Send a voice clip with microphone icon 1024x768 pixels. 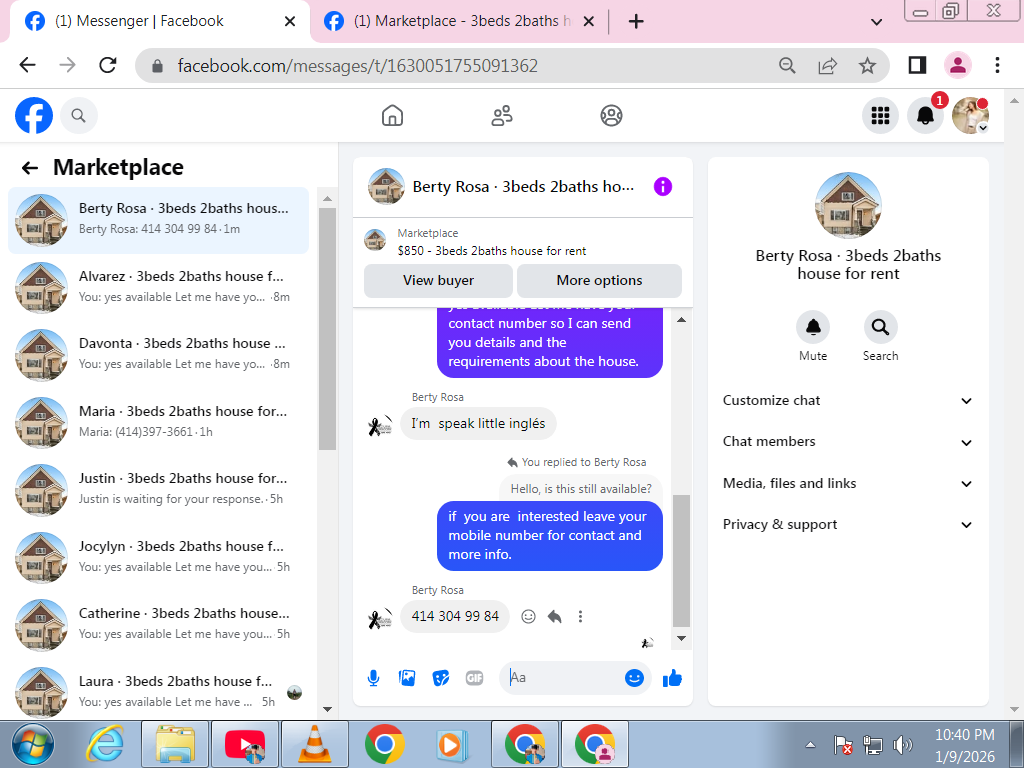pyautogui.click(x=374, y=679)
